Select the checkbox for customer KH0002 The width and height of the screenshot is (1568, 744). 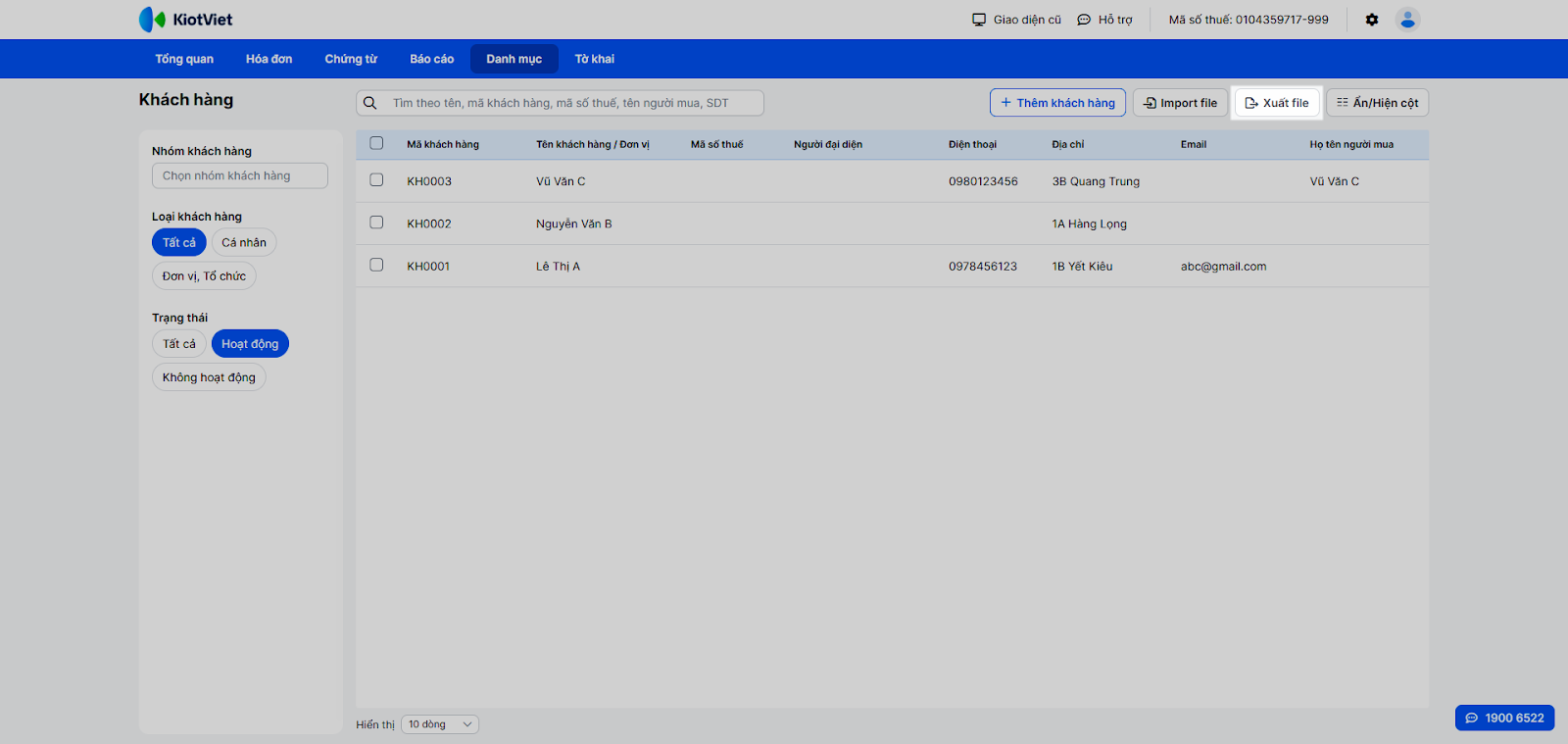(x=376, y=223)
